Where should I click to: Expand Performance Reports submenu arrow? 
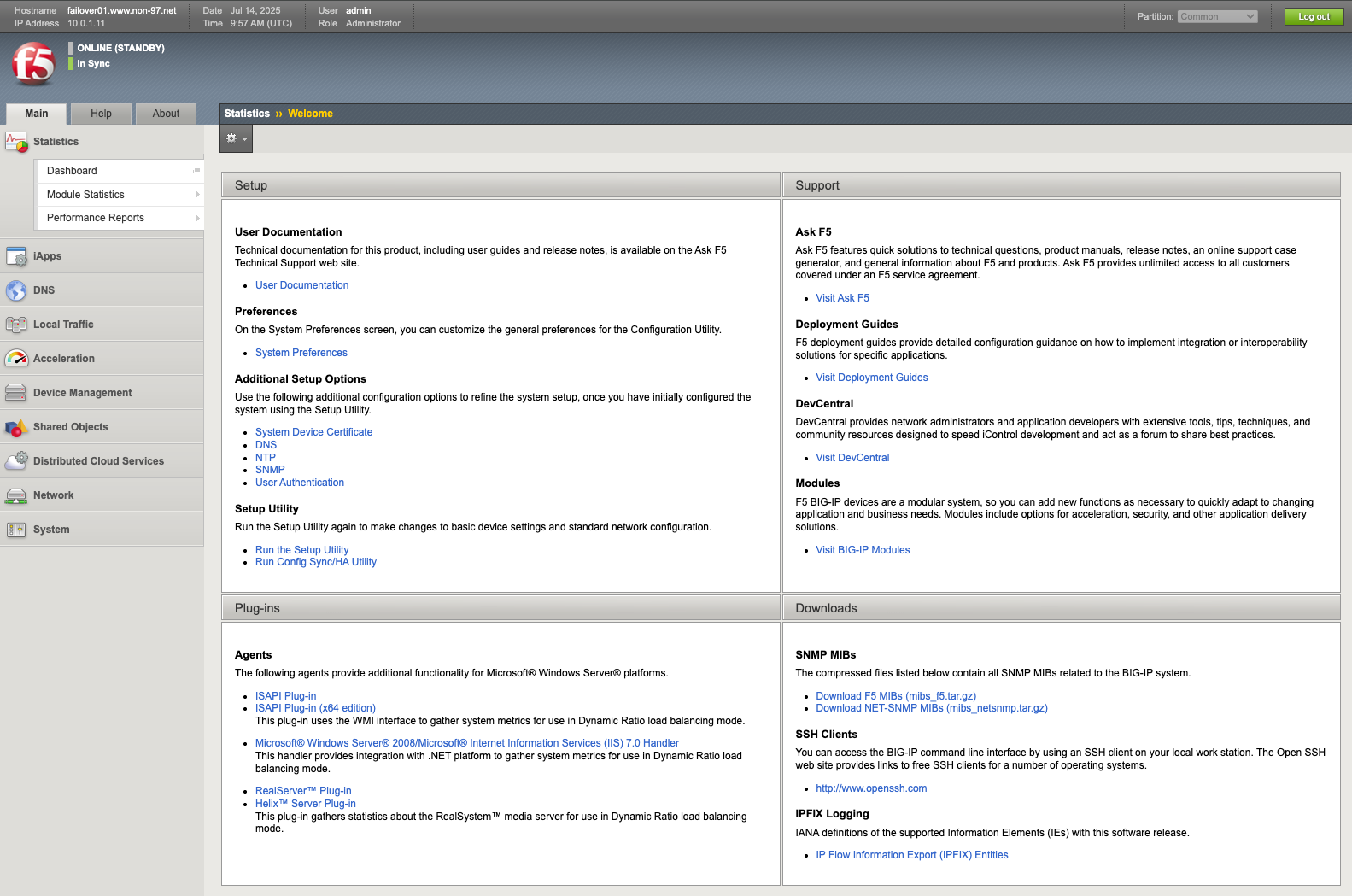point(197,218)
